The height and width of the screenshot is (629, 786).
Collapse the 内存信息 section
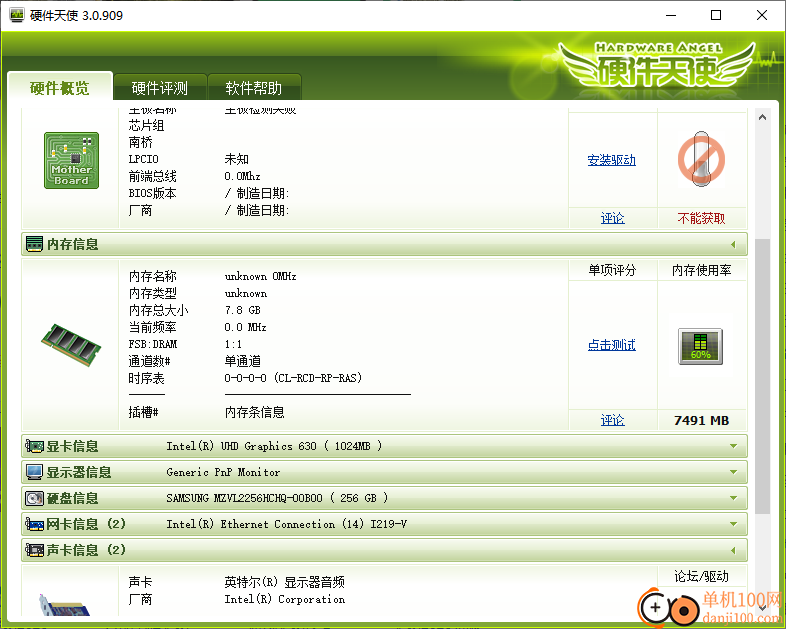733,245
